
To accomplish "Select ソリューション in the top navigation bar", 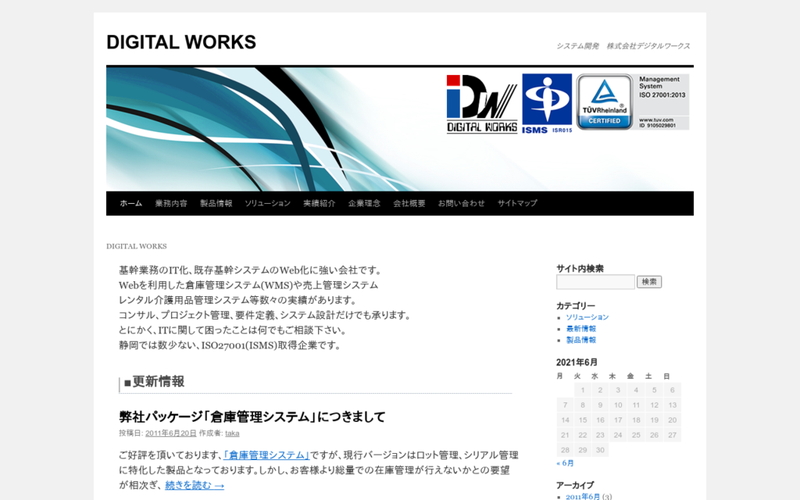I will click(267, 203).
